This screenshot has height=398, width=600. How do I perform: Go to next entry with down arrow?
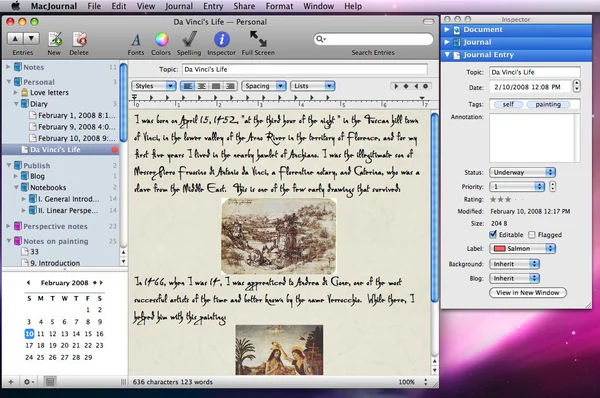pos(31,38)
